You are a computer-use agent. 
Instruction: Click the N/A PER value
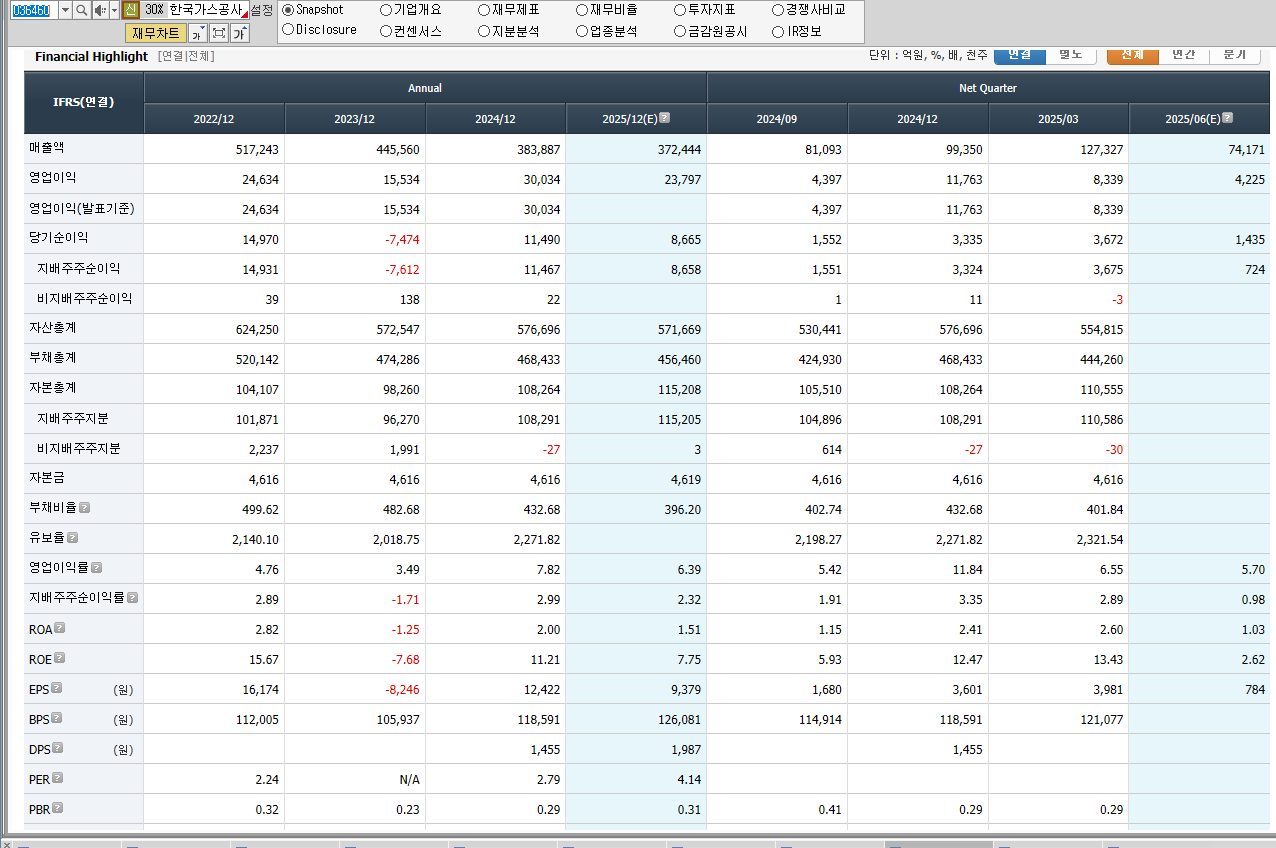tap(409, 779)
